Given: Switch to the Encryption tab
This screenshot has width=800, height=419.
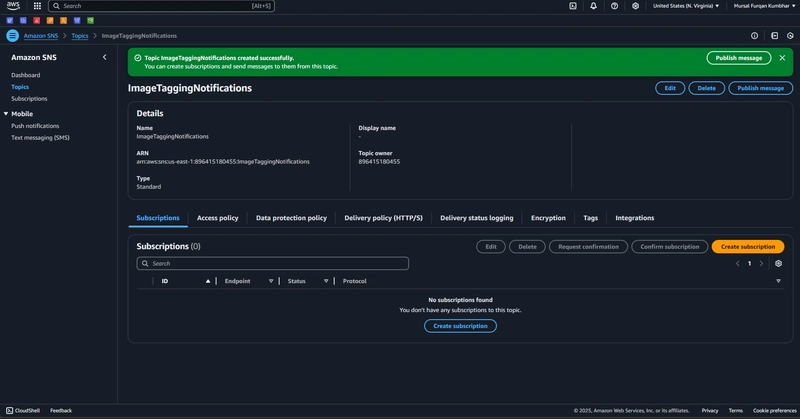Looking at the screenshot, I should [x=548, y=218].
